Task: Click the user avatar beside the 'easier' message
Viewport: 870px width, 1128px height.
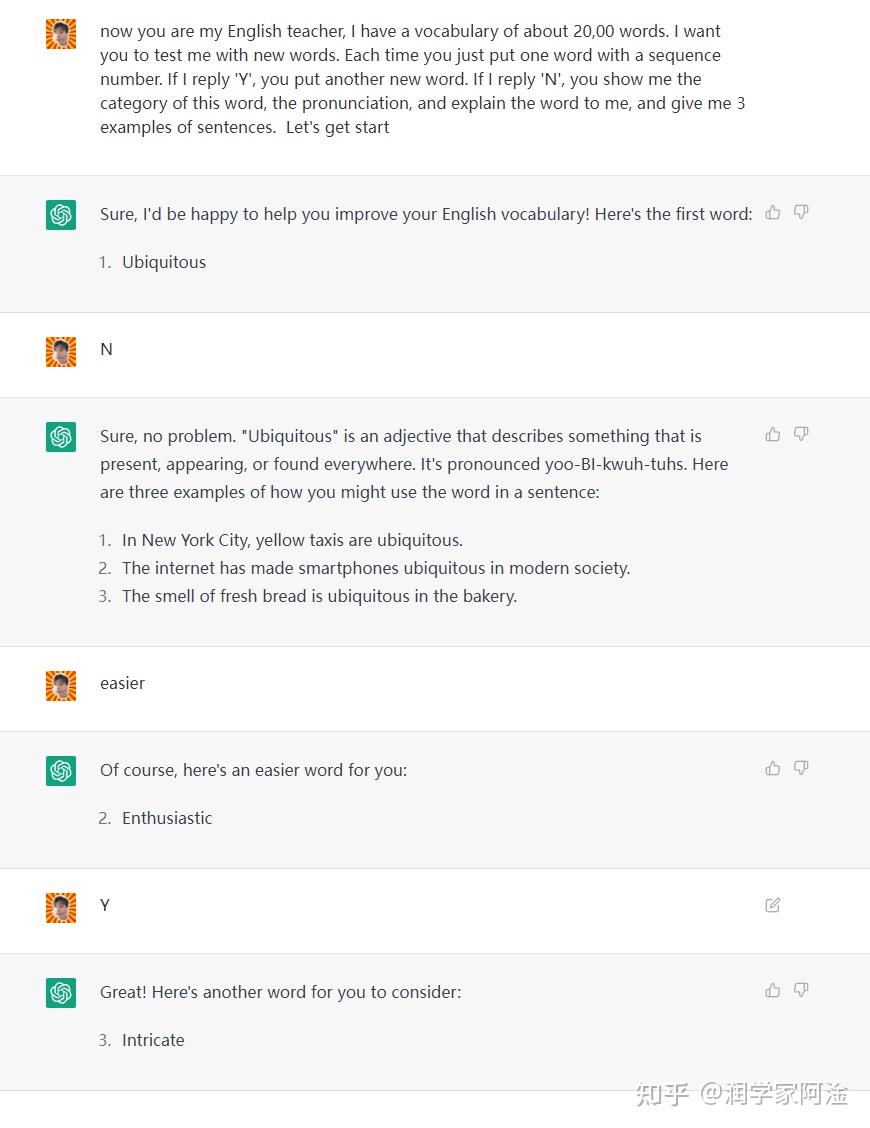Action: pos(61,685)
